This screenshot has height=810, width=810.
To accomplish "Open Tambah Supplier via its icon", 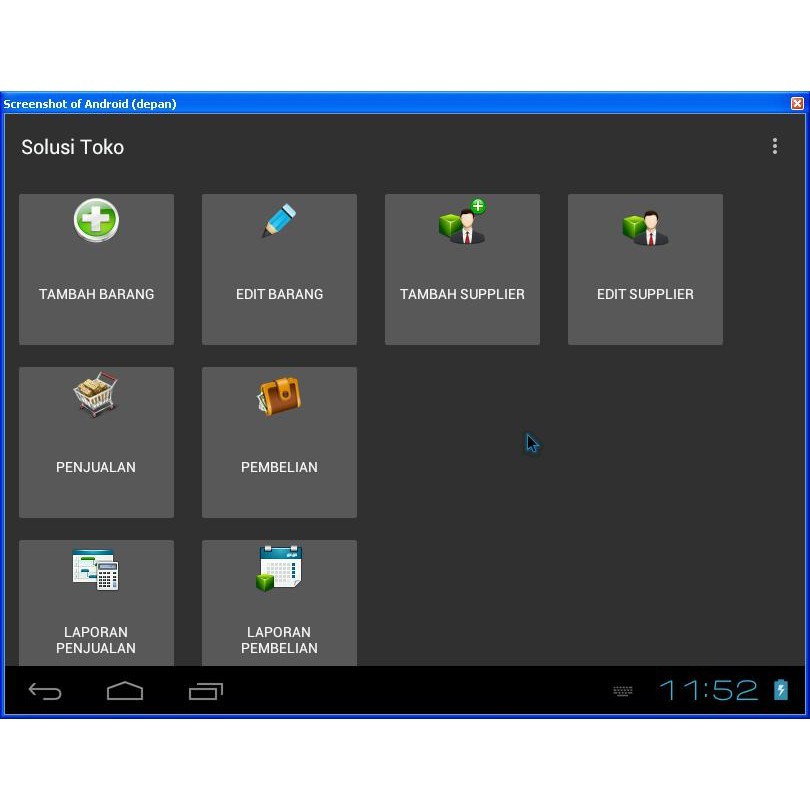I will tap(462, 220).
